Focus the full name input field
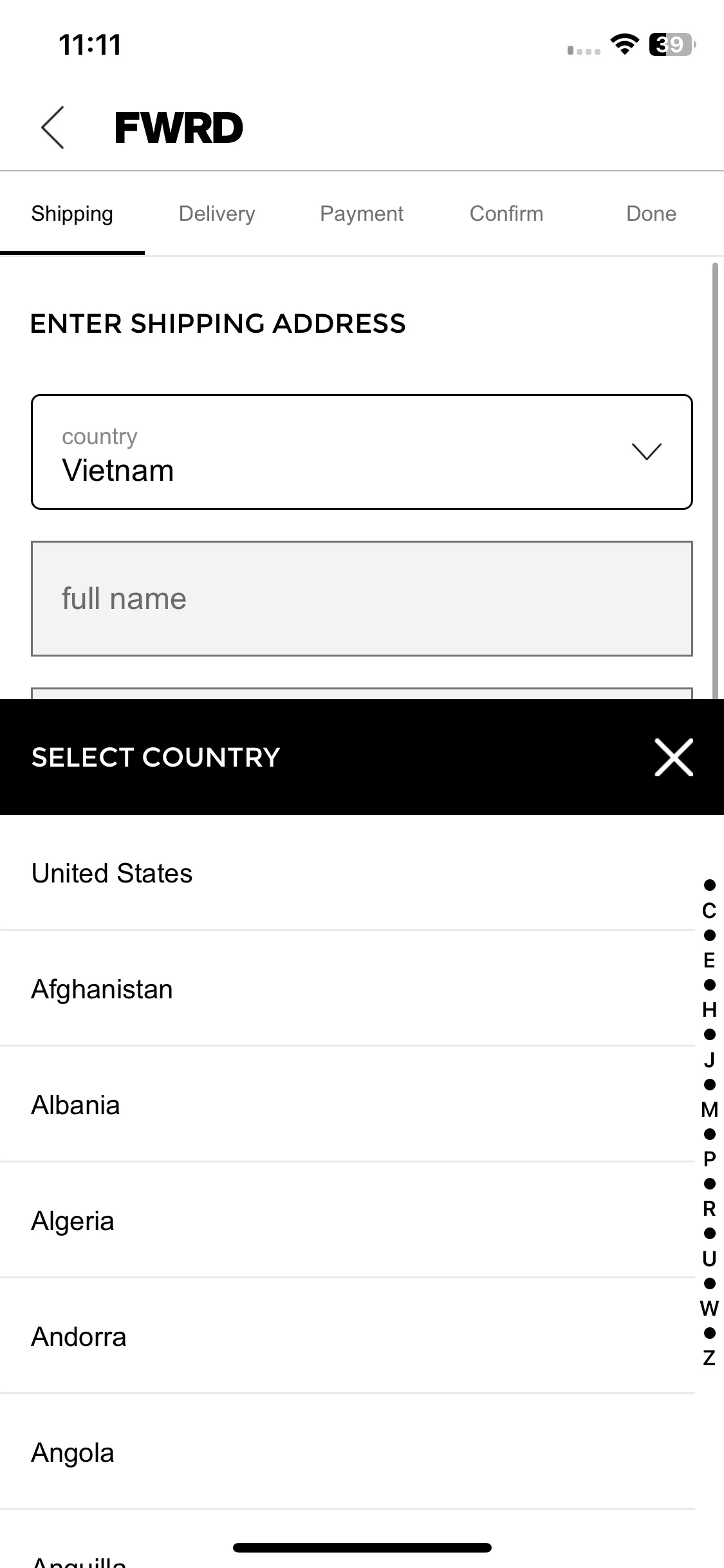This screenshot has width=724, height=1568. (362, 599)
